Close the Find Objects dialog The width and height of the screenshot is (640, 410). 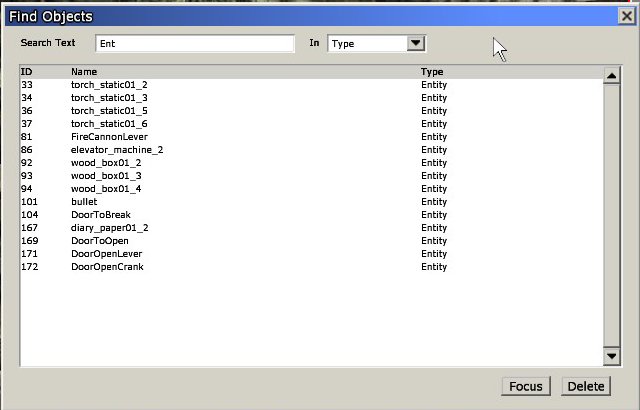[x=626, y=15]
